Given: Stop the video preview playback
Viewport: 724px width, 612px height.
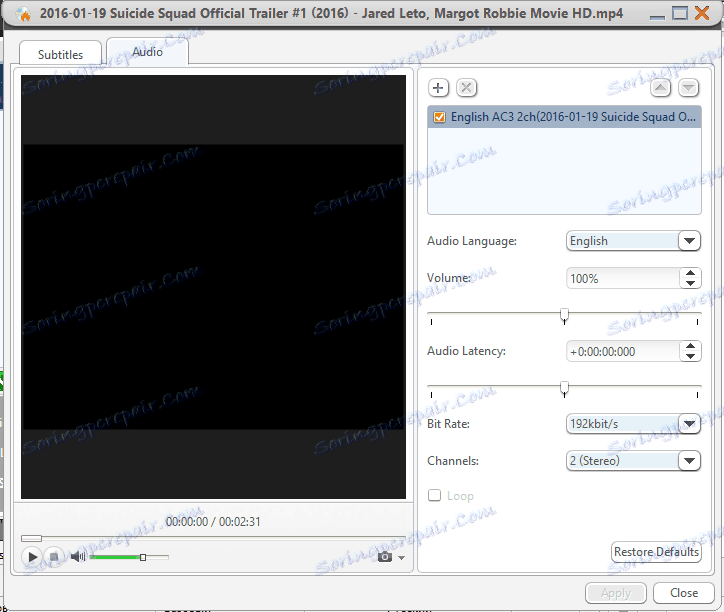Looking at the screenshot, I should coord(54,557).
